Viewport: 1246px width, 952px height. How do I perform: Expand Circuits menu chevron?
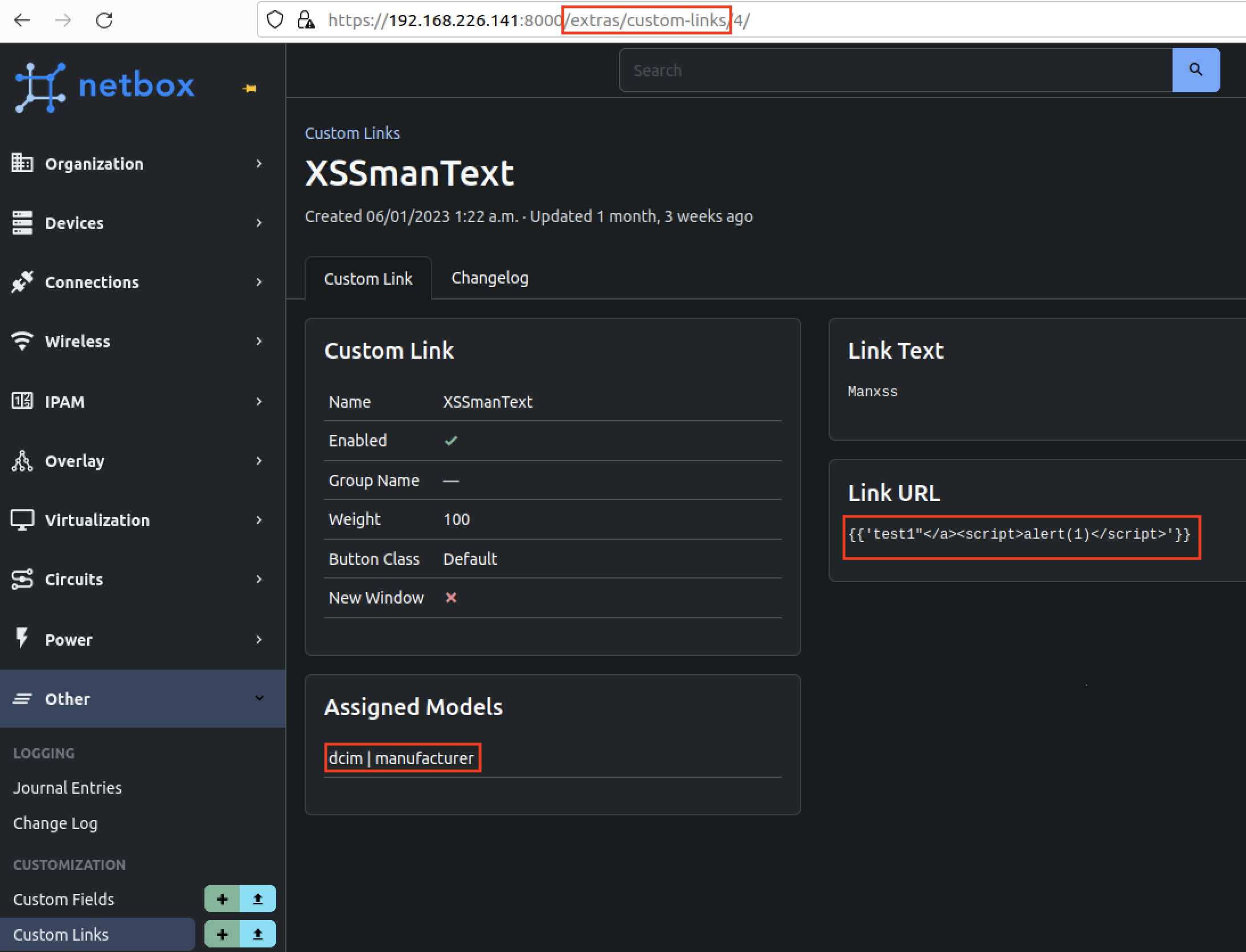click(259, 579)
